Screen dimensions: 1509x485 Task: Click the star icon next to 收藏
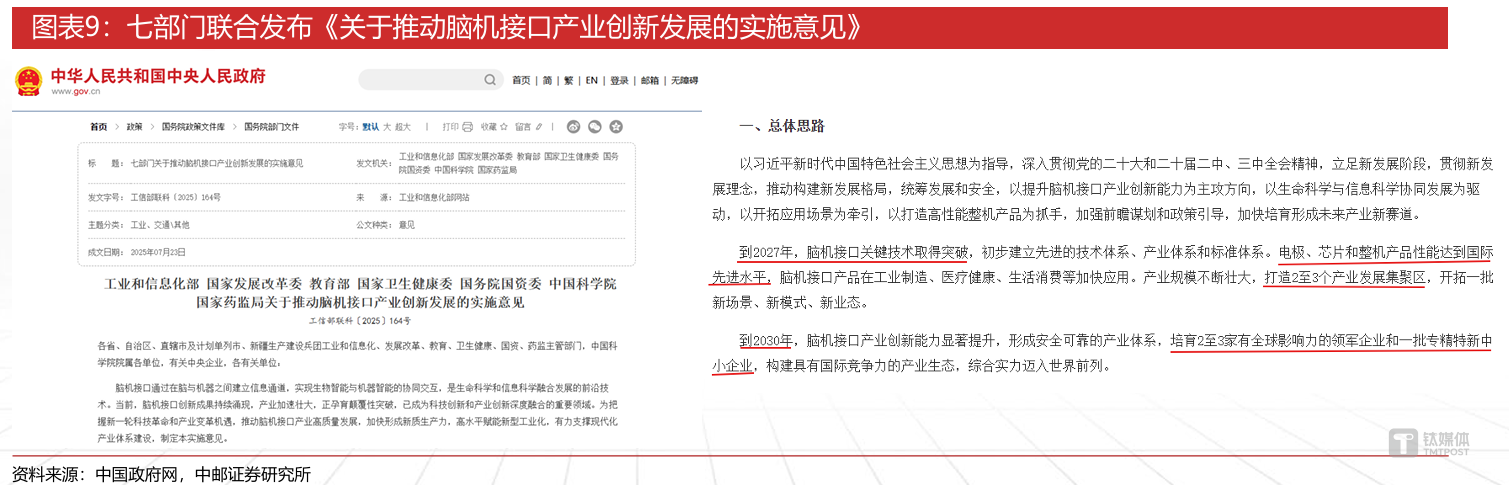504,127
